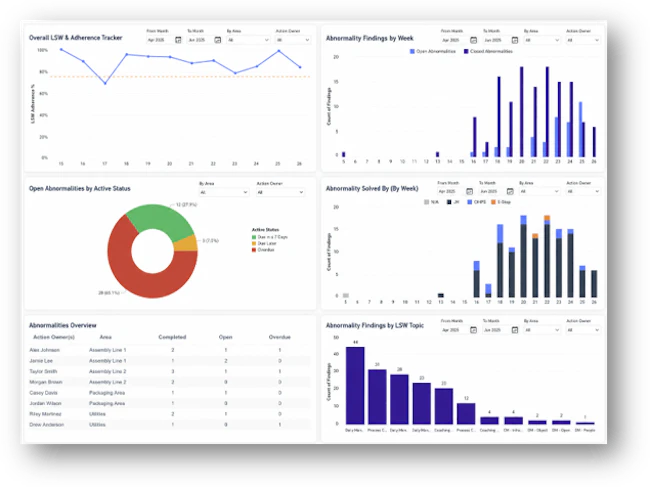This screenshot has height=487, width=650.
Task: Sort table by Completed column header
Action: (x=172, y=337)
